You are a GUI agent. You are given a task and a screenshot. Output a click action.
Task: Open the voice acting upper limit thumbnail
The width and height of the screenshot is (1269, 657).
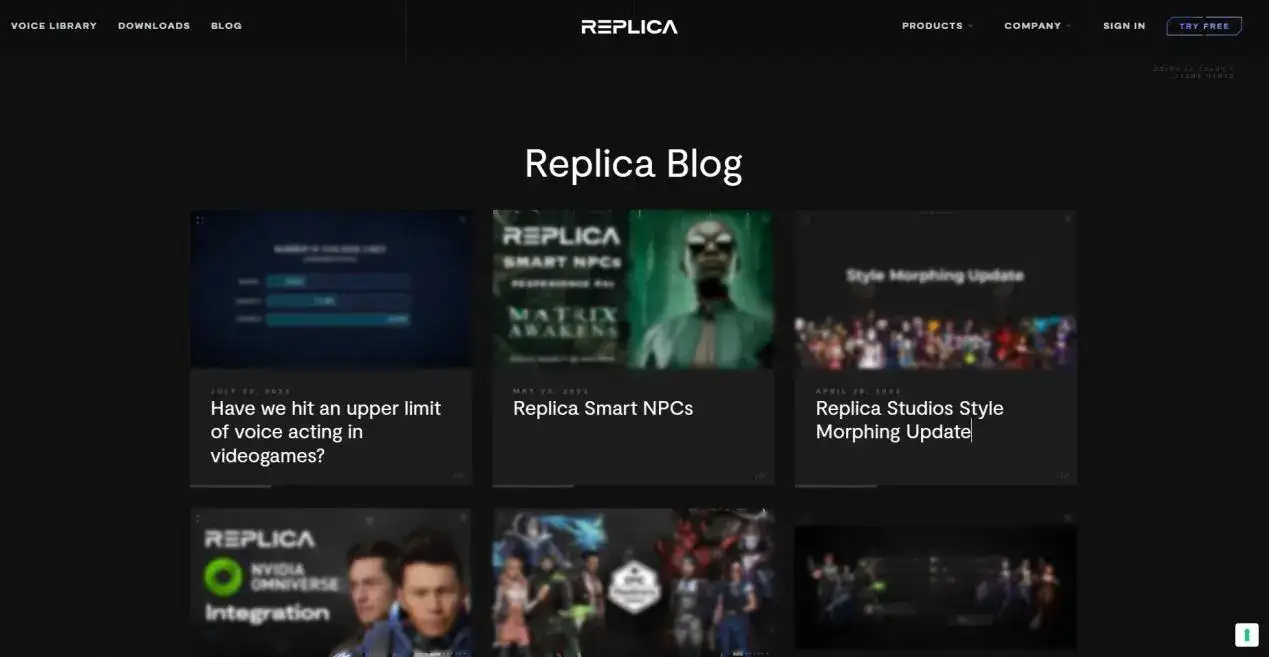point(331,289)
